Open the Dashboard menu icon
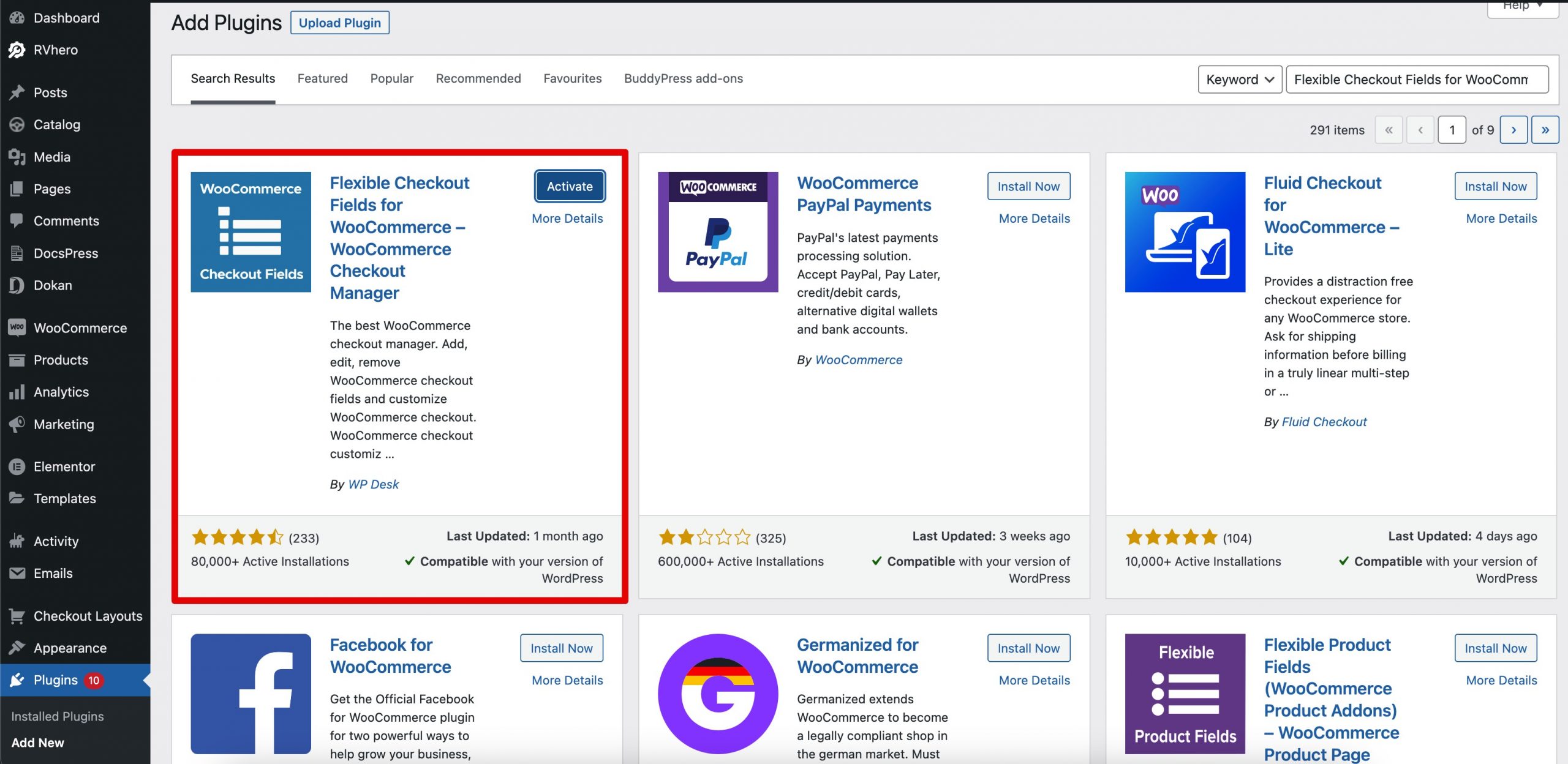This screenshot has height=764, width=1568. click(x=17, y=18)
